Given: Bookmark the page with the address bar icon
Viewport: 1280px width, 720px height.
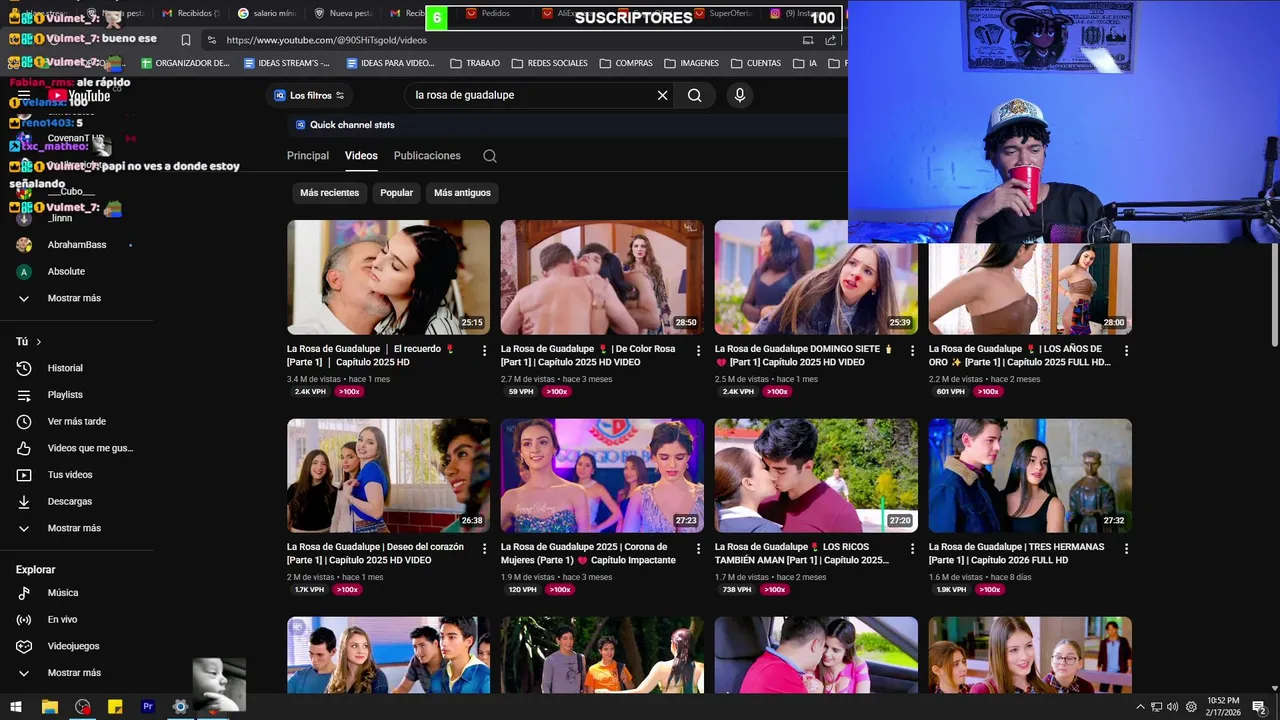Looking at the screenshot, I should pyautogui.click(x=186, y=40).
